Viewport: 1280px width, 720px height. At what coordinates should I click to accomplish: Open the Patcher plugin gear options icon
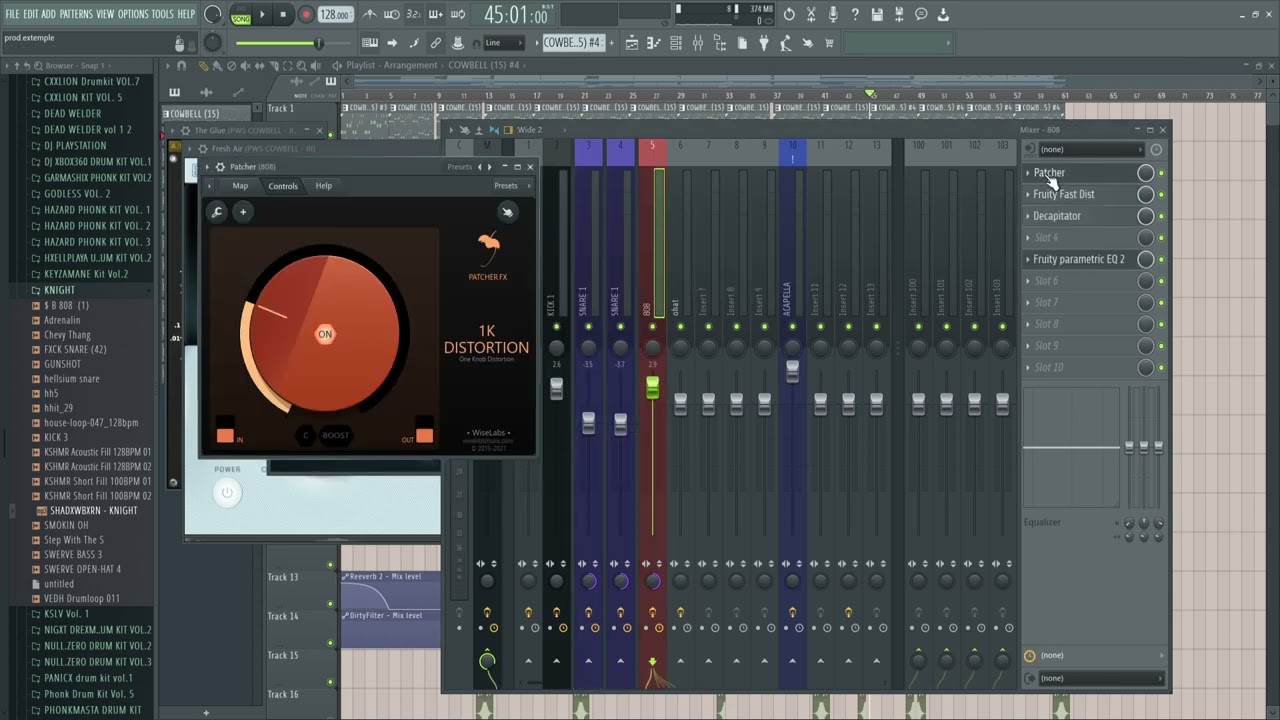tap(220, 167)
